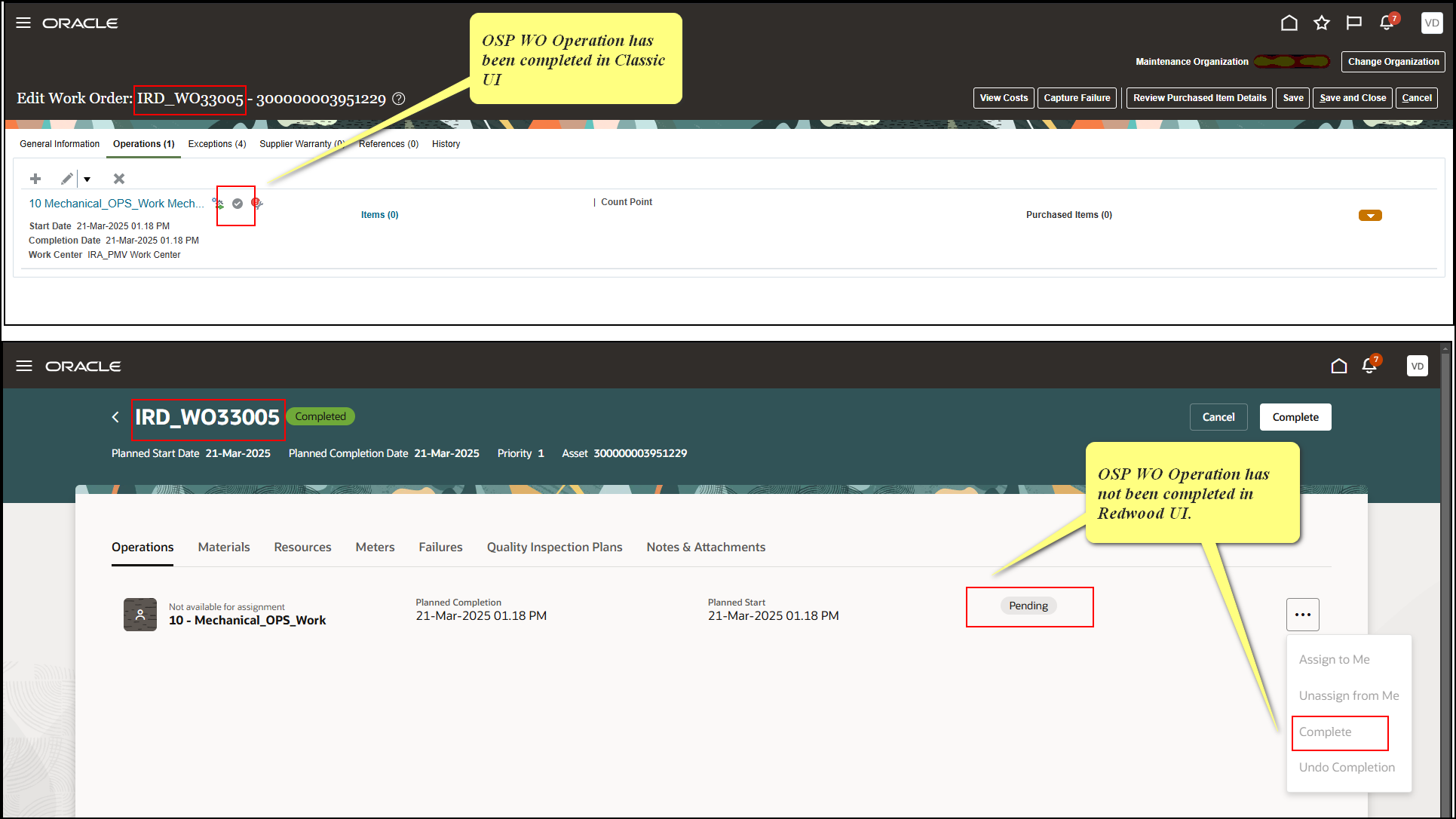Click the Home icon in the top bar
Viewport: 1456px width, 819px height.
(x=1289, y=23)
